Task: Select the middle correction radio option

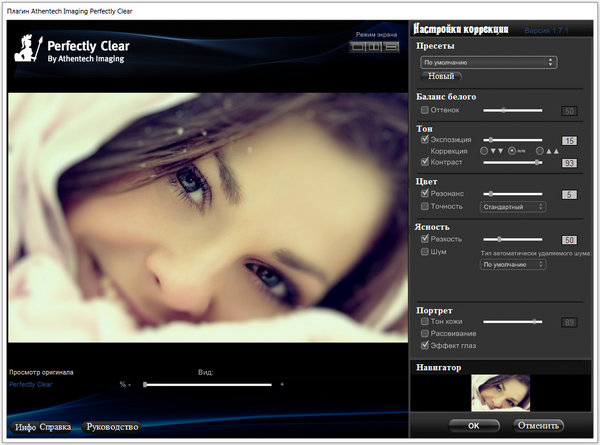Action: click(x=512, y=150)
